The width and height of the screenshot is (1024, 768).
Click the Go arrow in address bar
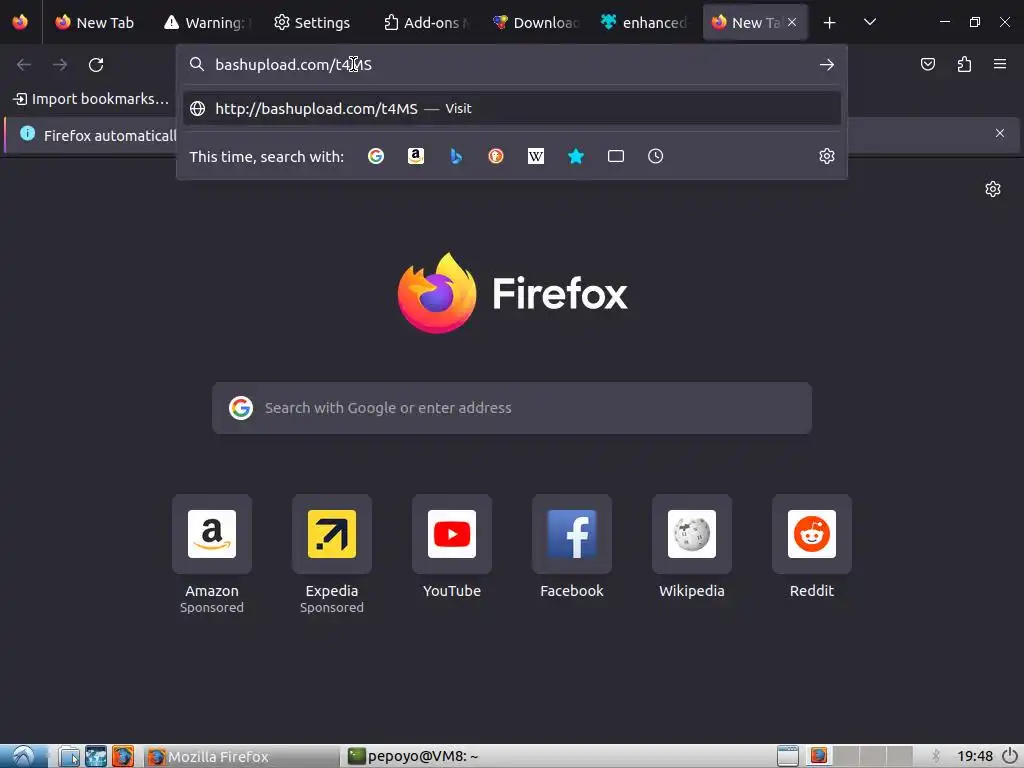pyautogui.click(x=827, y=65)
